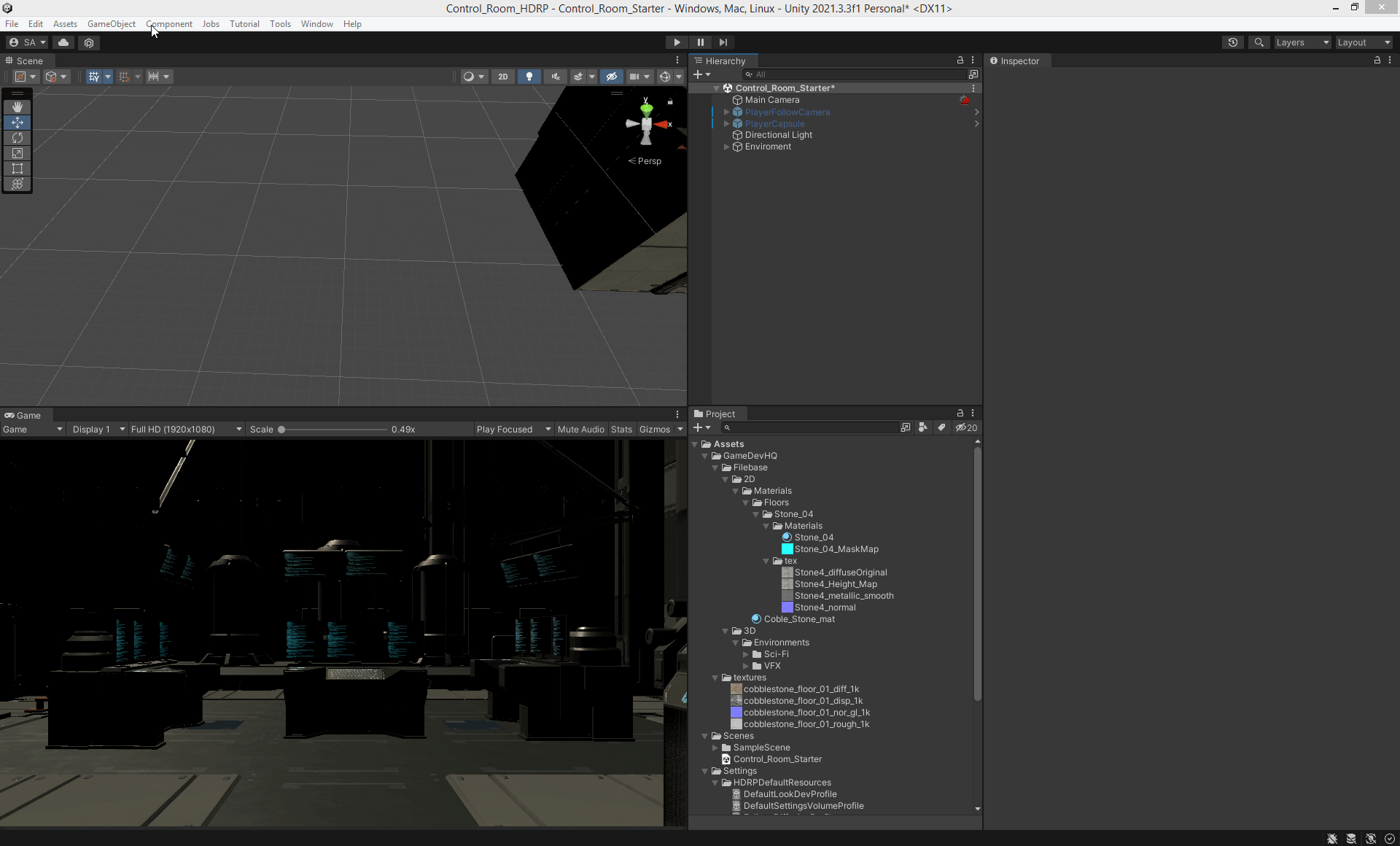Select the Rect transform tool
The width and height of the screenshot is (1400, 846).
(x=17, y=168)
